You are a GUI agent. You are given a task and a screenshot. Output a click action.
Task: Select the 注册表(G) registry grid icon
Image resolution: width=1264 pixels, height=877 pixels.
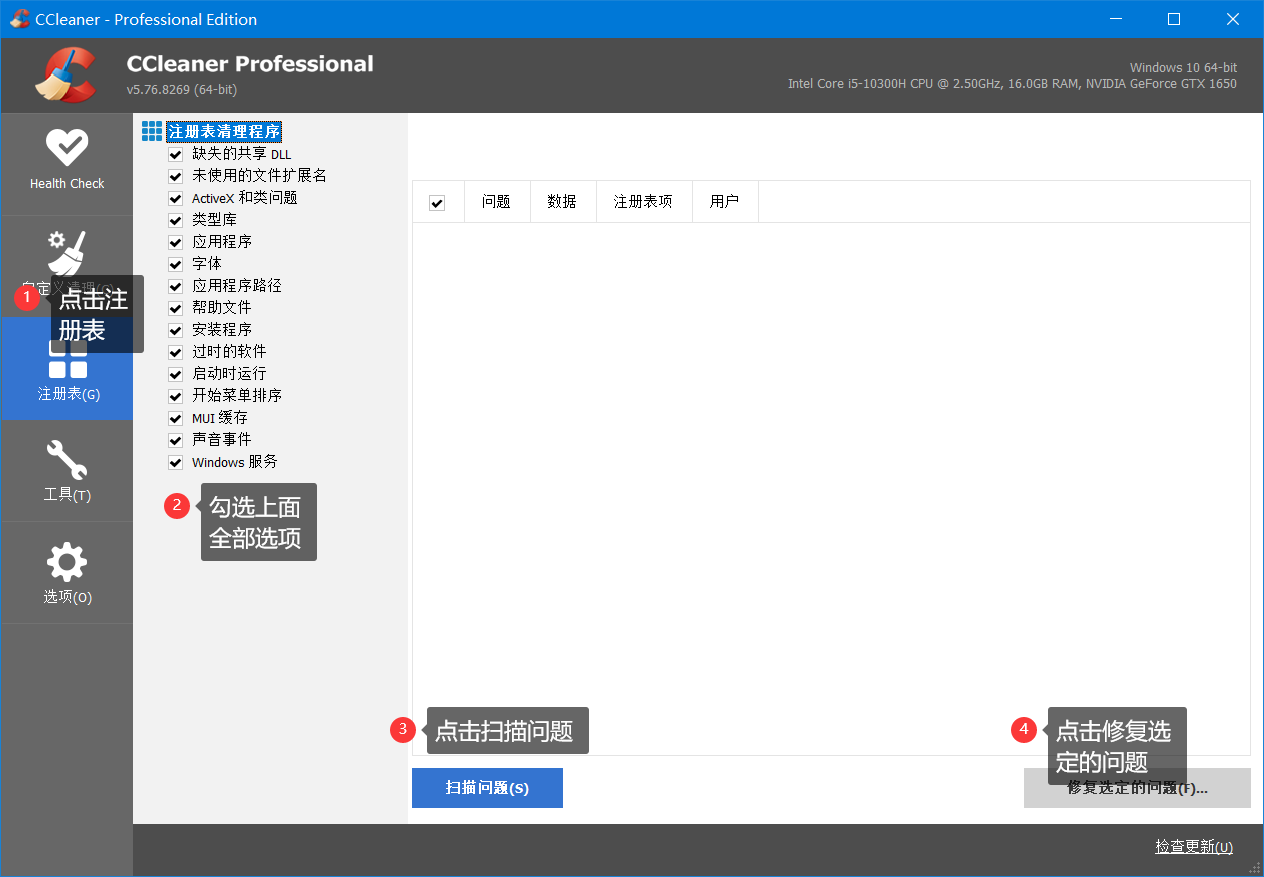tap(67, 358)
